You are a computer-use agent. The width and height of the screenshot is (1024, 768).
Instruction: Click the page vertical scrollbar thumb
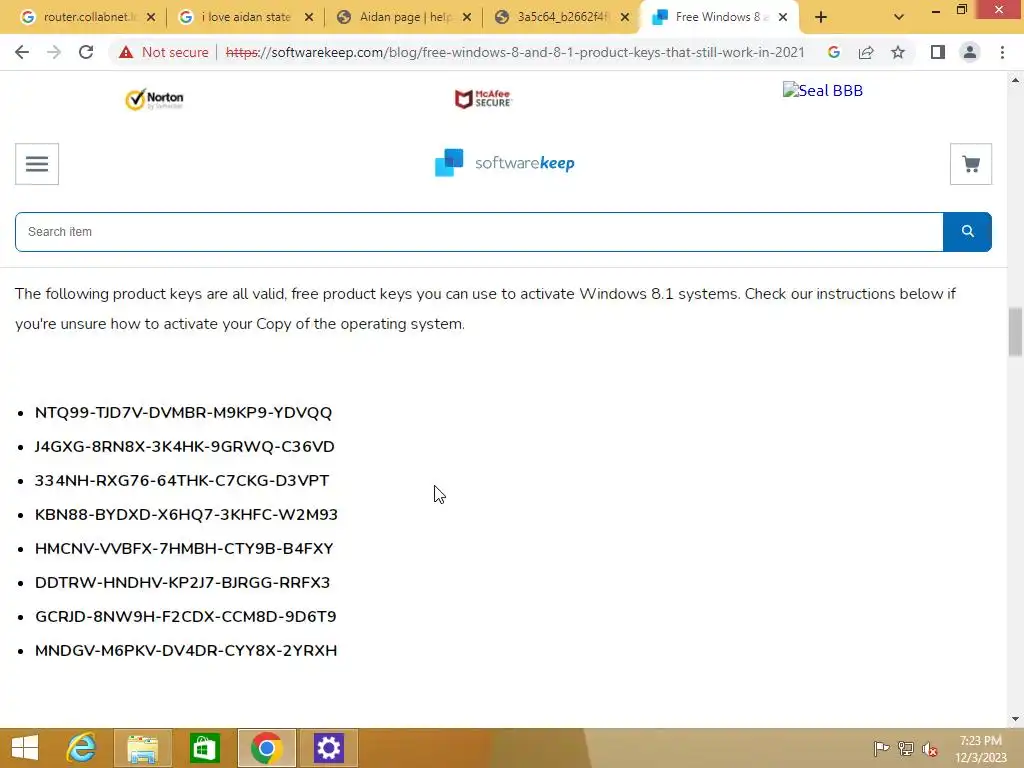click(x=1015, y=332)
